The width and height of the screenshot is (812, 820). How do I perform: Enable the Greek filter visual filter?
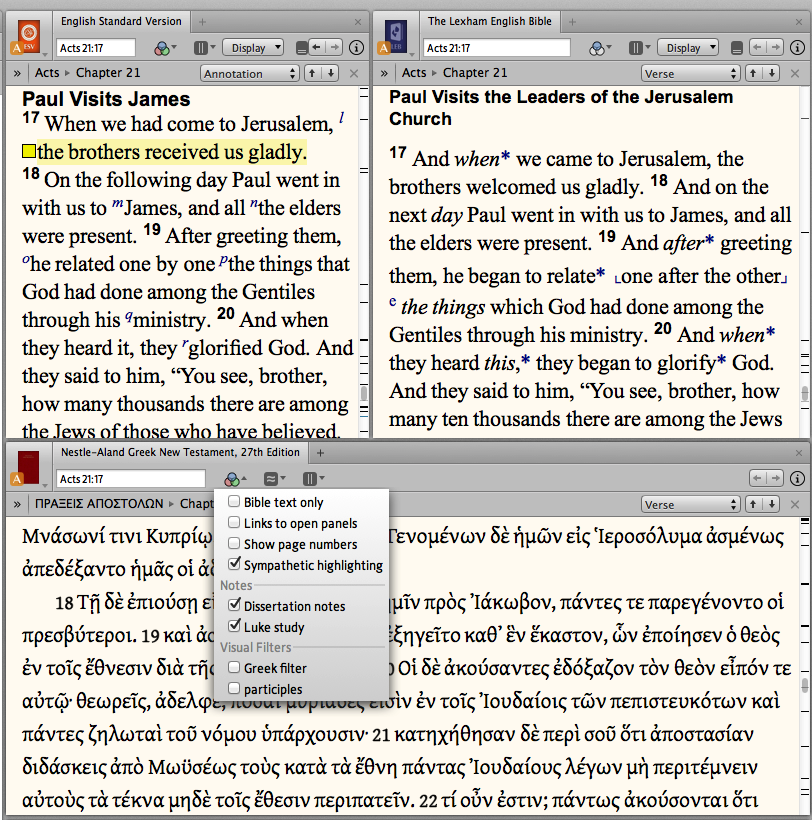[x=234, y=667]
